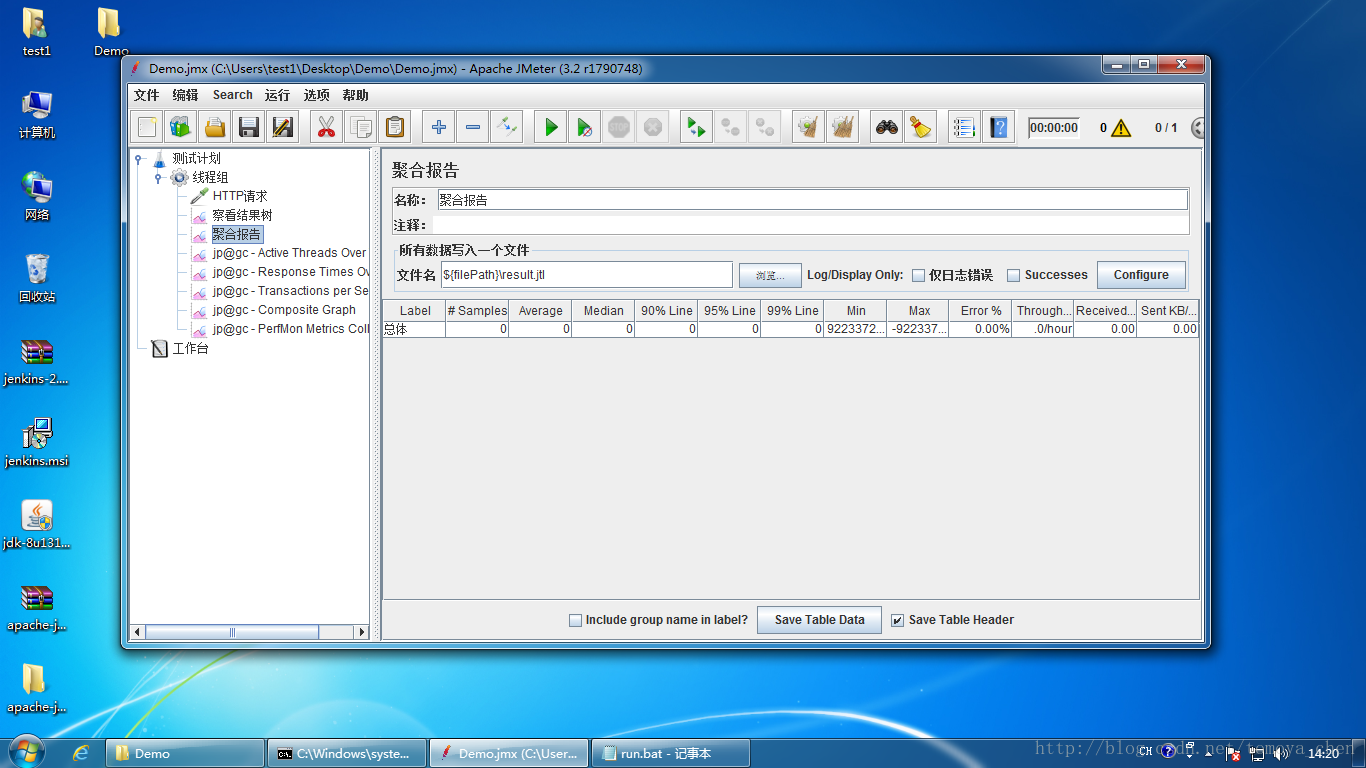Click the 注释 comments input field
Screen dimensions: 1366x768
pyautogui.click(x=812, y=226)
